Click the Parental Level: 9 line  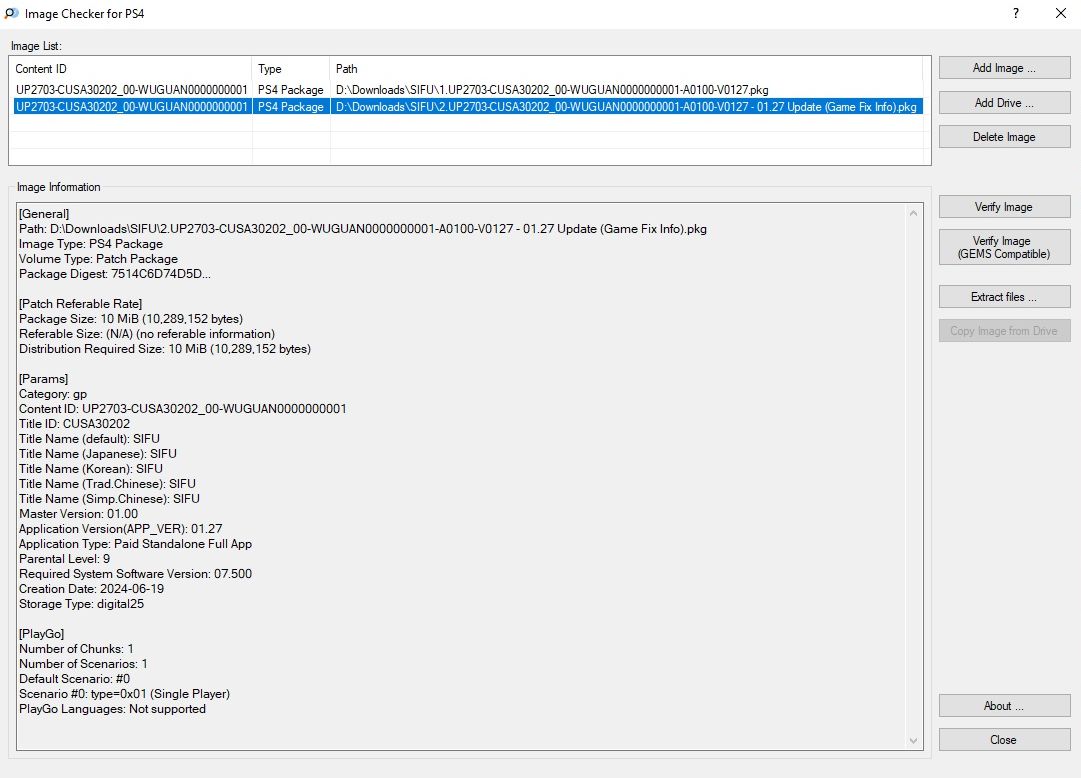tap(64, 559)
